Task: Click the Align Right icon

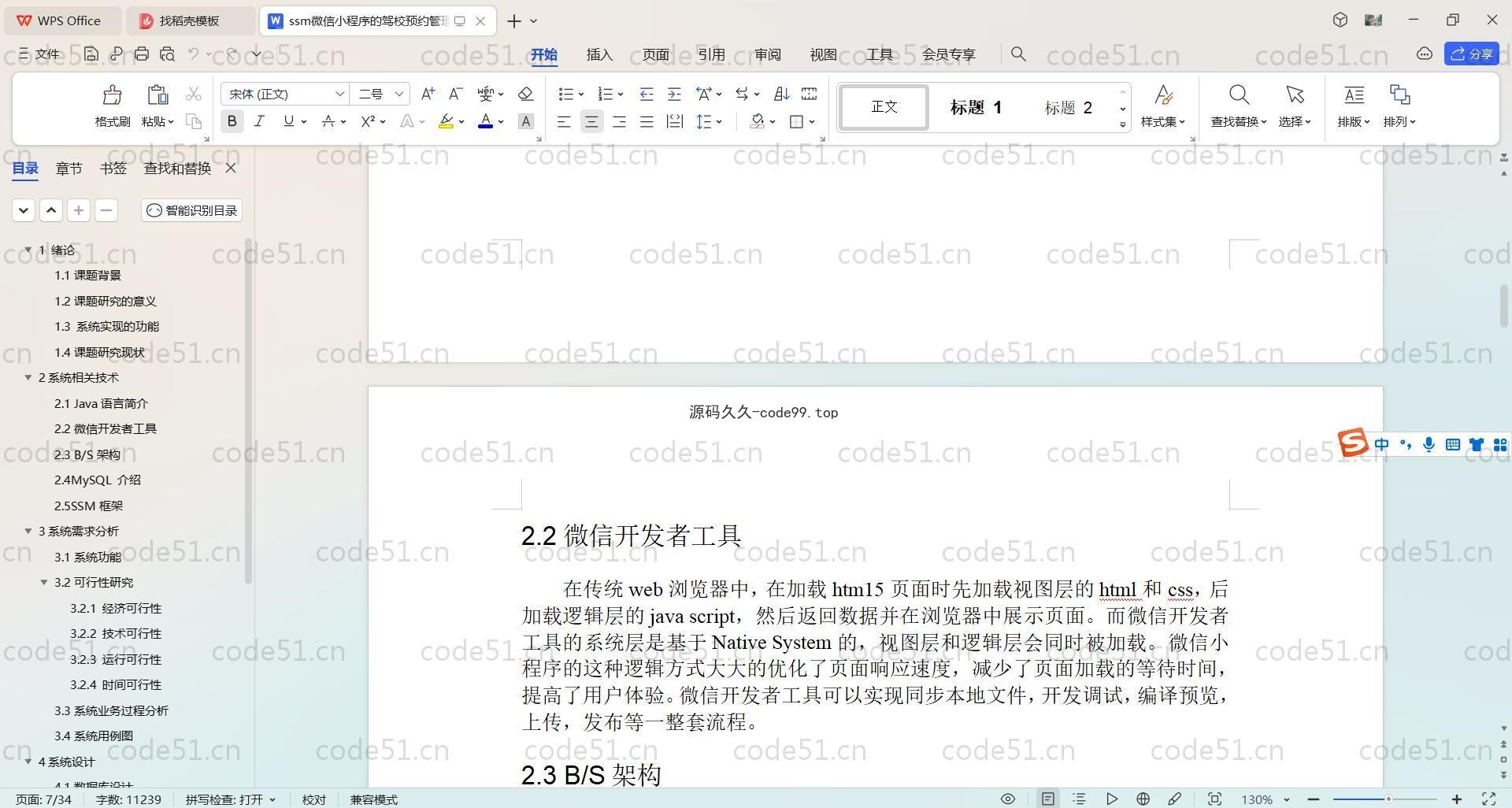Action: pyautogui.click(x=619, y=121)
